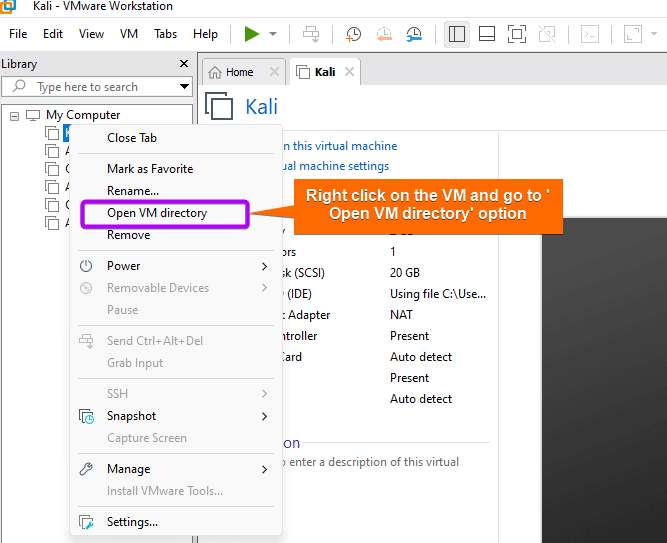Screen dimensions: 667x543
Task: Toggle the thumbnail bar view icon
Action: click(487, 34)
